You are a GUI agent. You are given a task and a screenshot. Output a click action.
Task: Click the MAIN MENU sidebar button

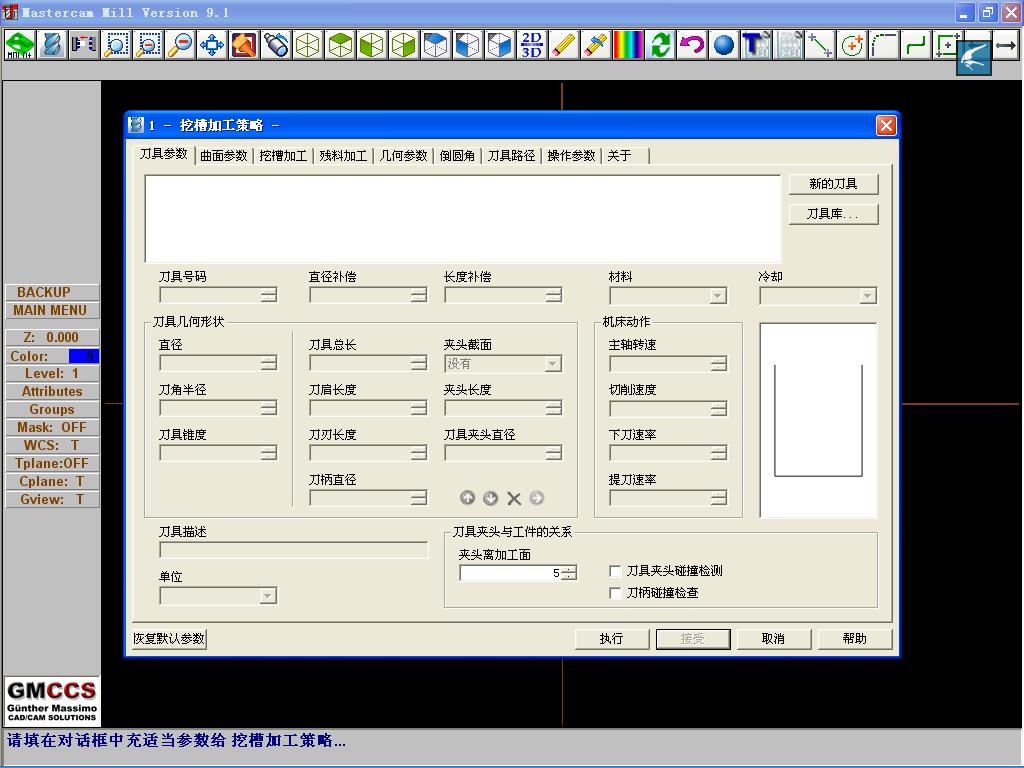pos(52,311)
